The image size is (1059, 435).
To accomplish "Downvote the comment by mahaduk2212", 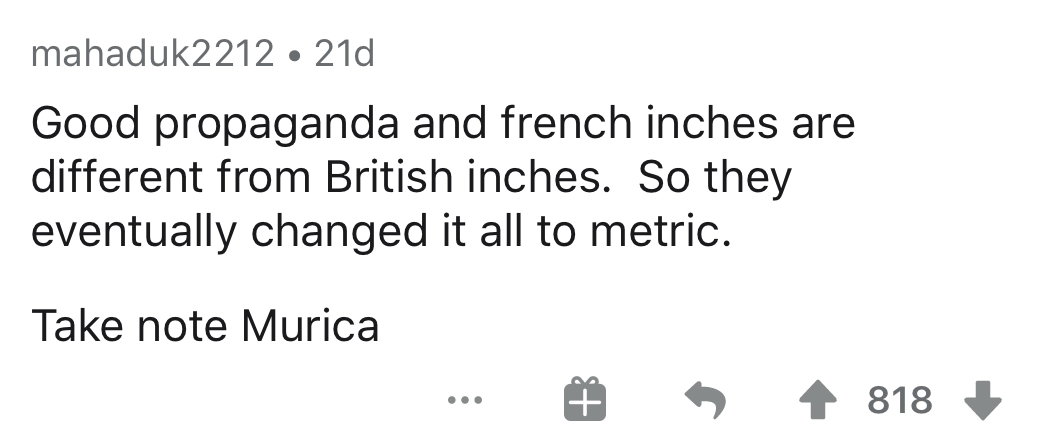I will click(982, 401).
